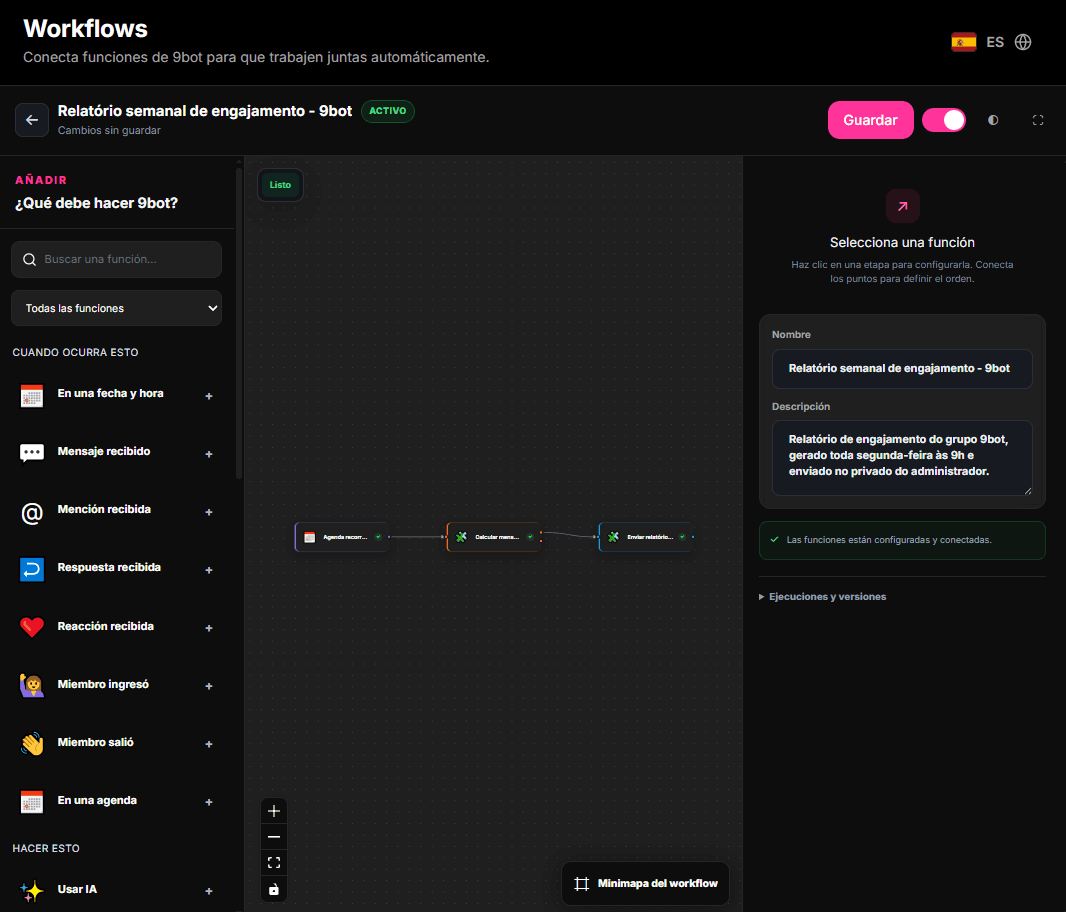
Task: Switch the light/dark theme icon
Action: click(993, 120)
